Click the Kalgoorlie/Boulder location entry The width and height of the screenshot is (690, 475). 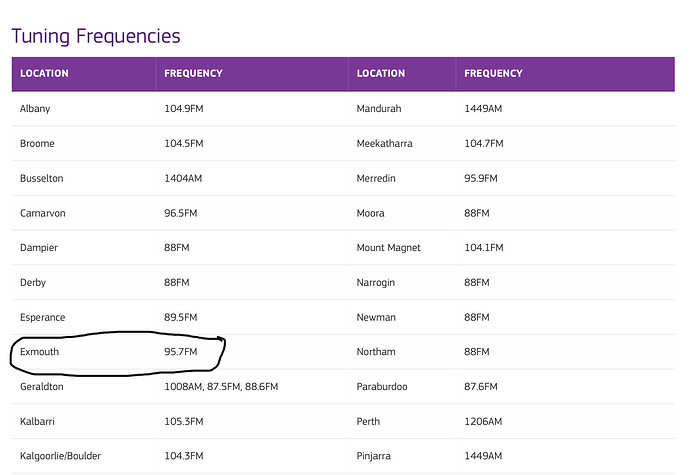tap(60, 456)
